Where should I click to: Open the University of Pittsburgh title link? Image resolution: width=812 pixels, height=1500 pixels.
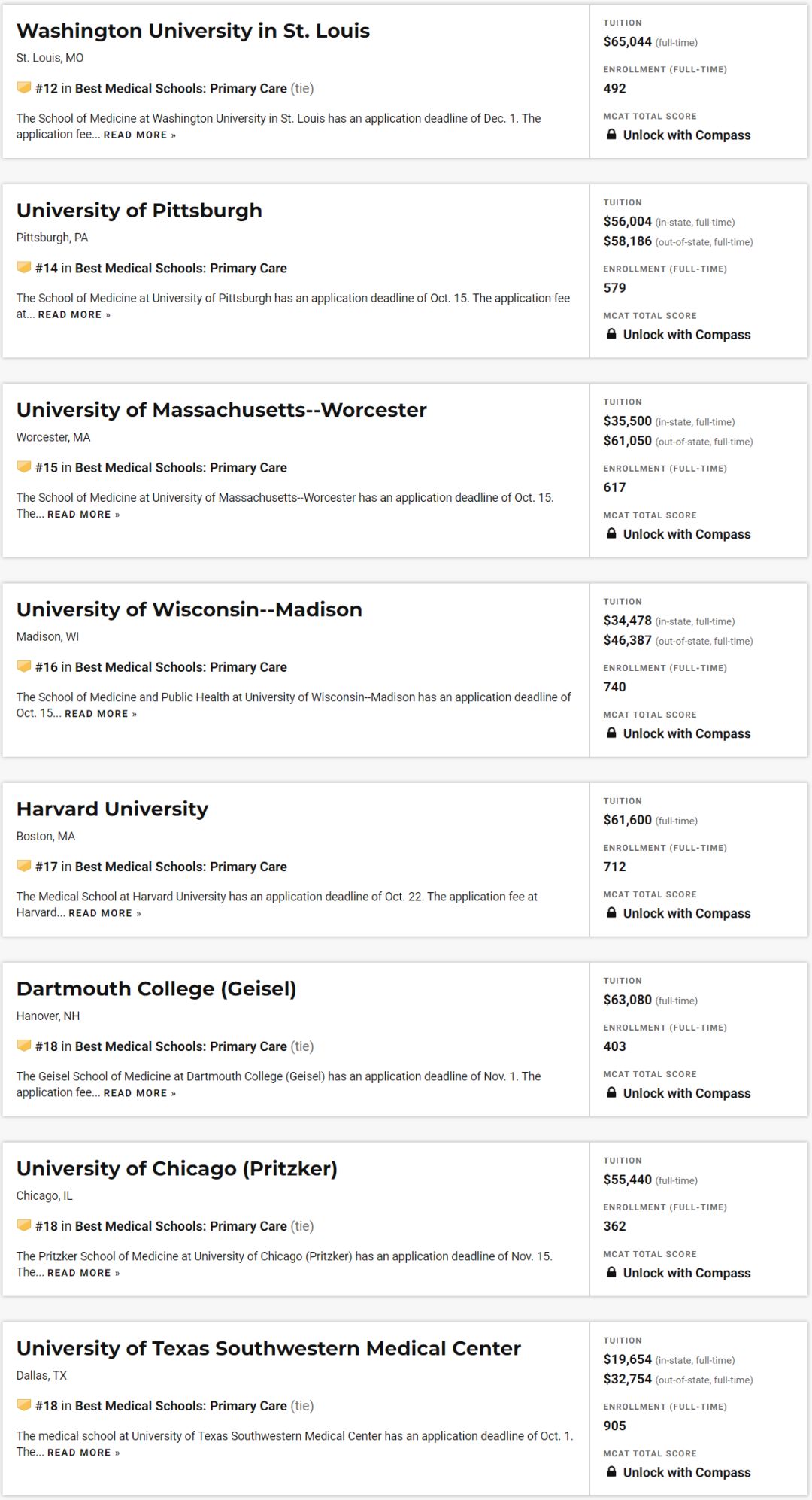139,211
